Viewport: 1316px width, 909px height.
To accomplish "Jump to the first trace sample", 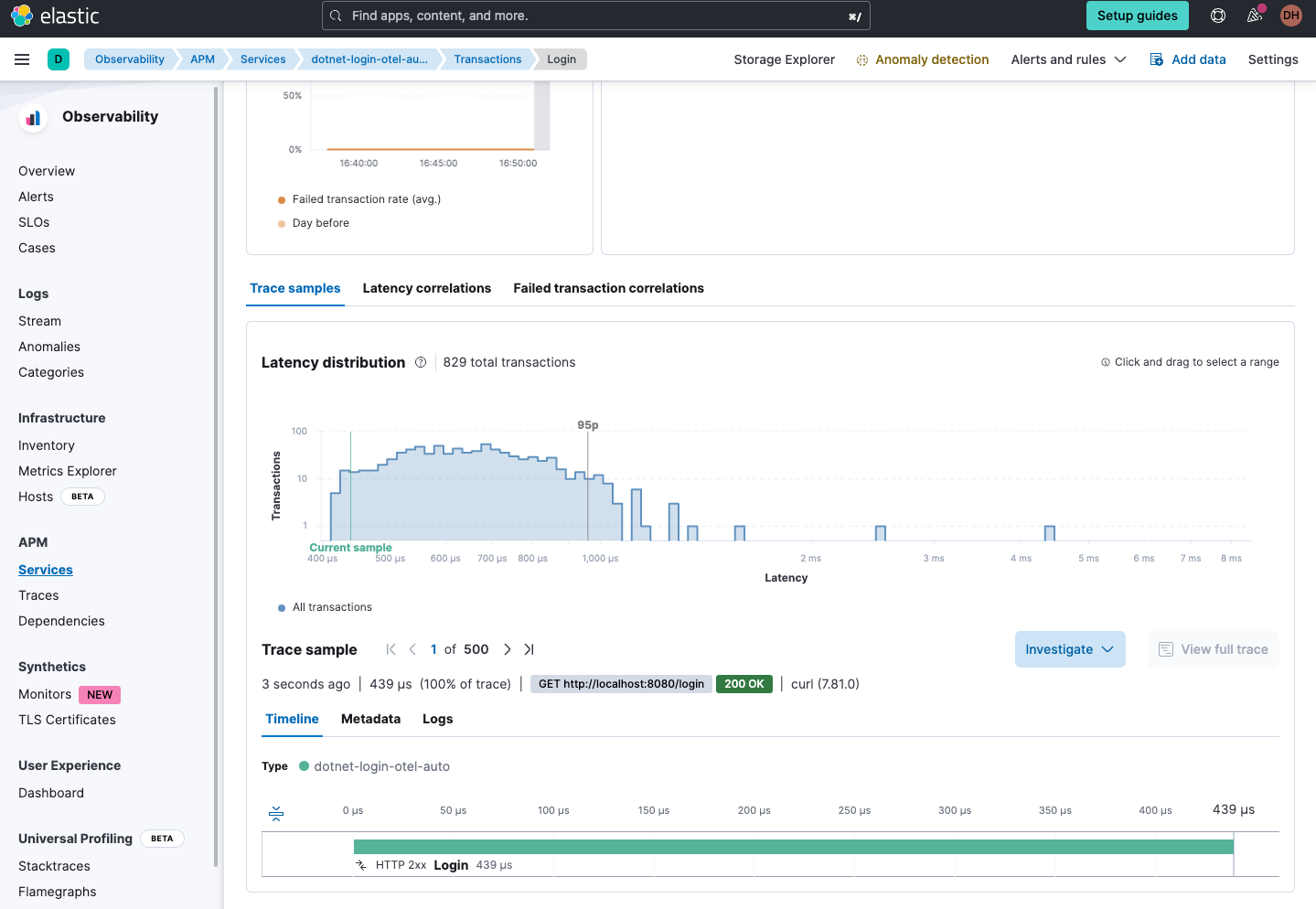I will coord(391,649).
